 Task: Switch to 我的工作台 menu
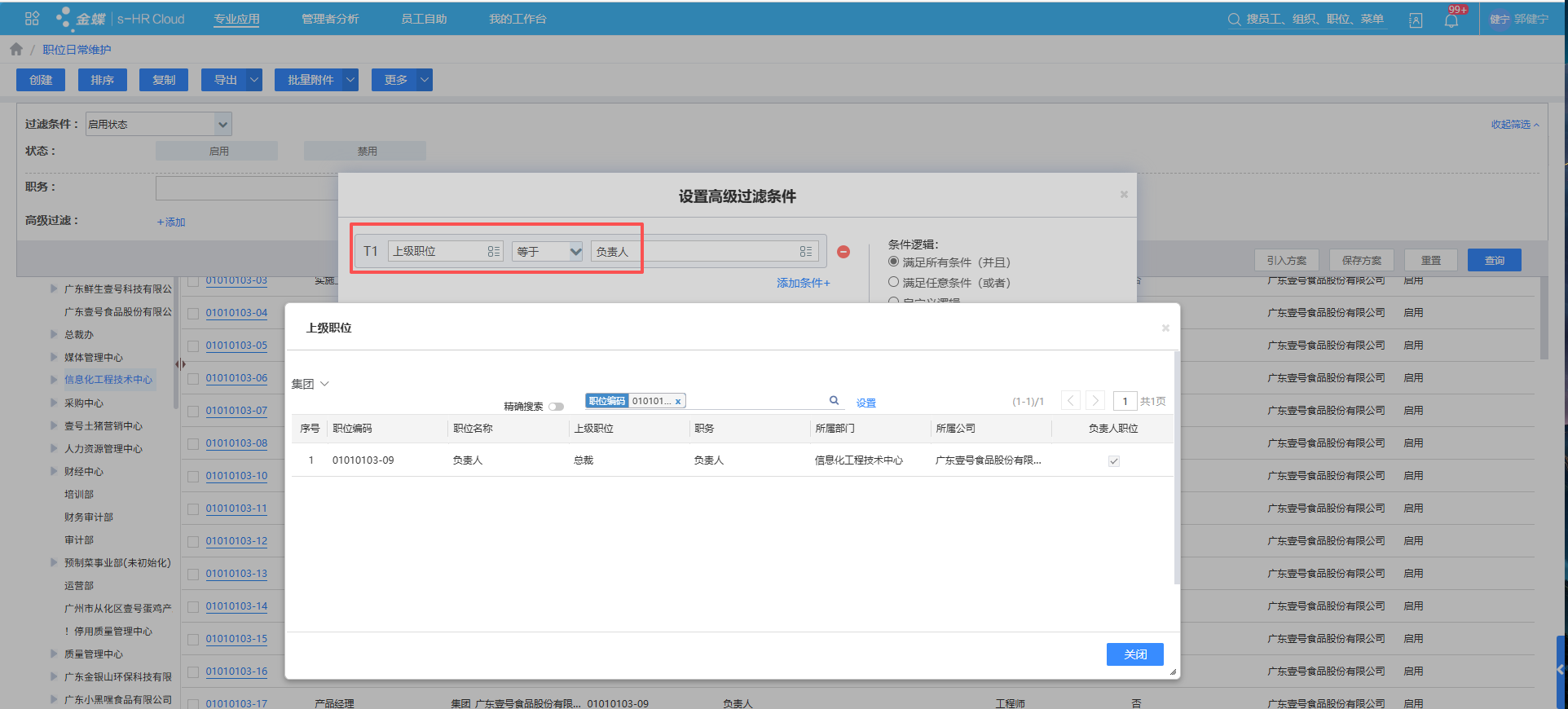click(x=518, y=19)
